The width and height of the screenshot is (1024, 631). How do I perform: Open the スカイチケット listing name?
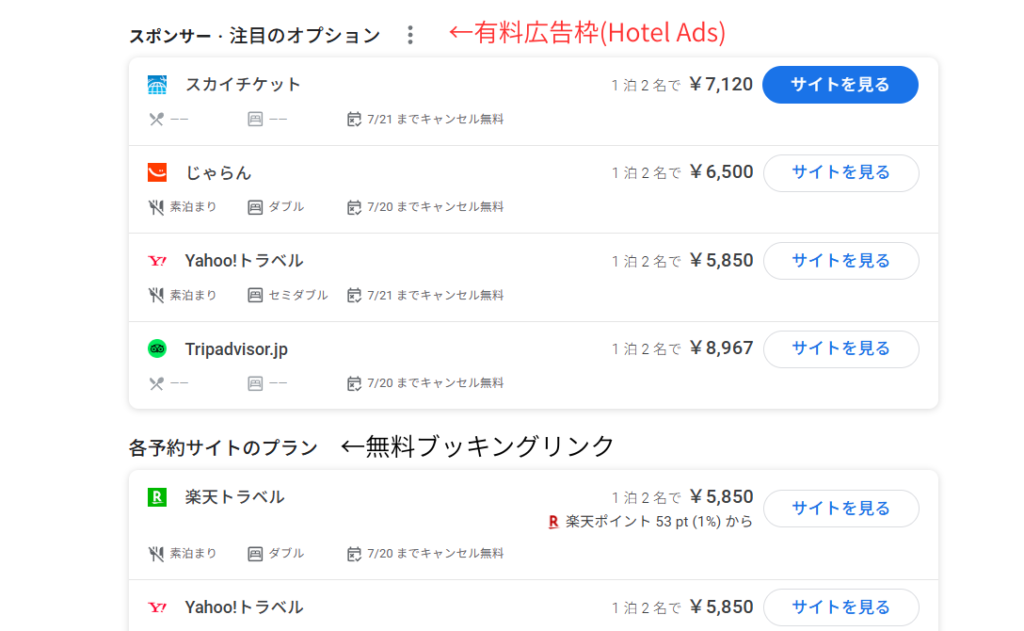pos(243,84)
